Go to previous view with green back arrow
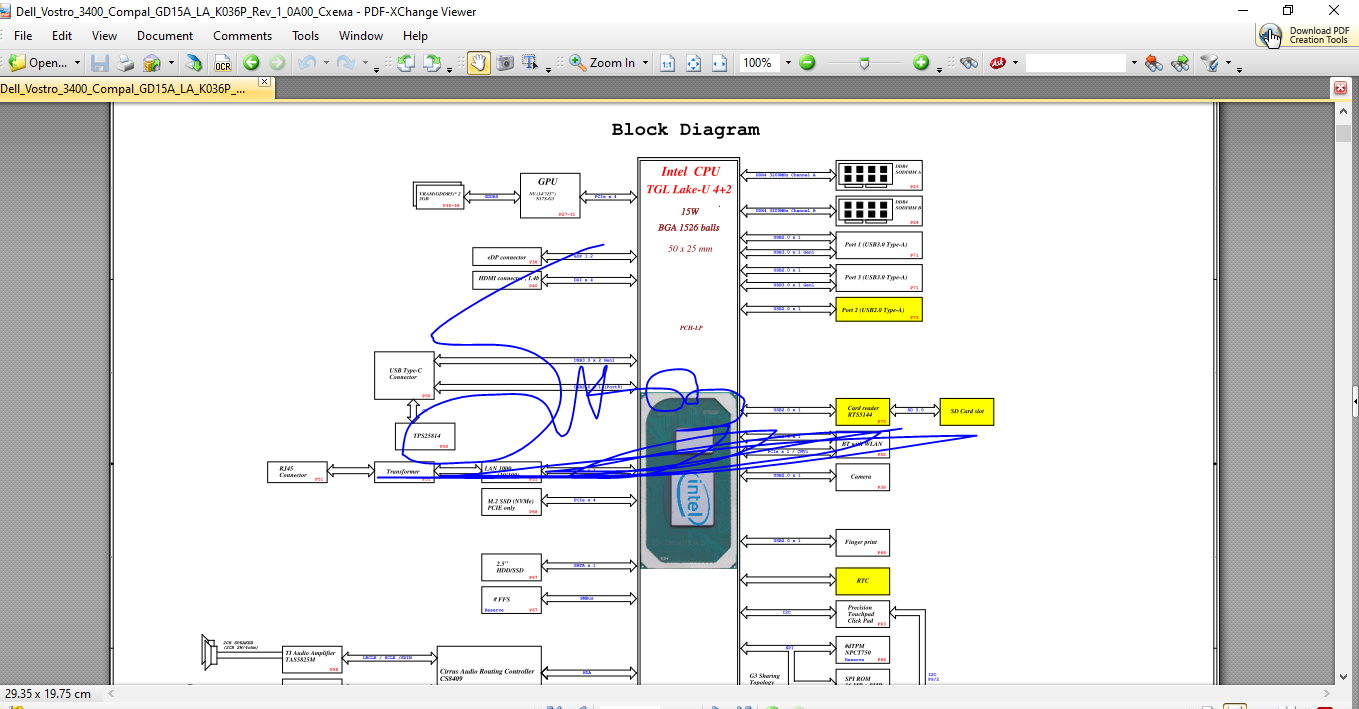 click(251, 63)
